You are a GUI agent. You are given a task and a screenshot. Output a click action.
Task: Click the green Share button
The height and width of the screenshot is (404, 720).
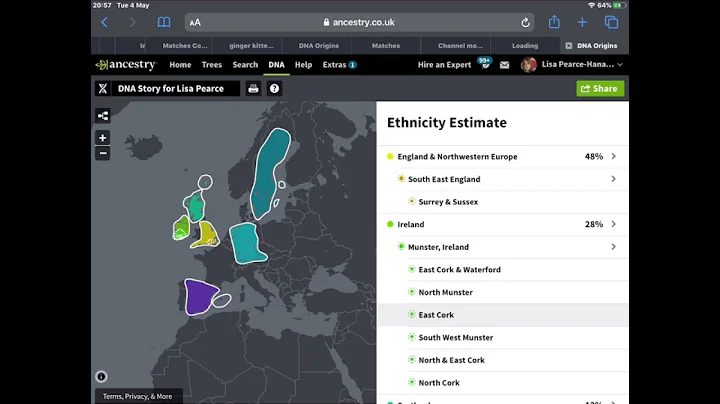(x=600, y=89)
